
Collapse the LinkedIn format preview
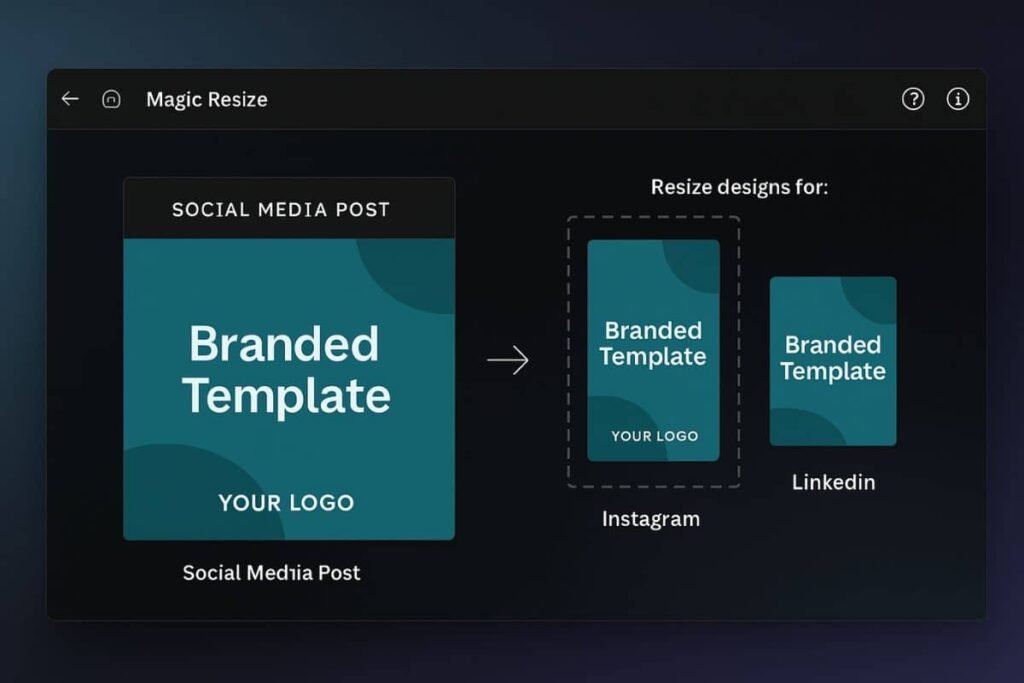[x=833, y=360]
